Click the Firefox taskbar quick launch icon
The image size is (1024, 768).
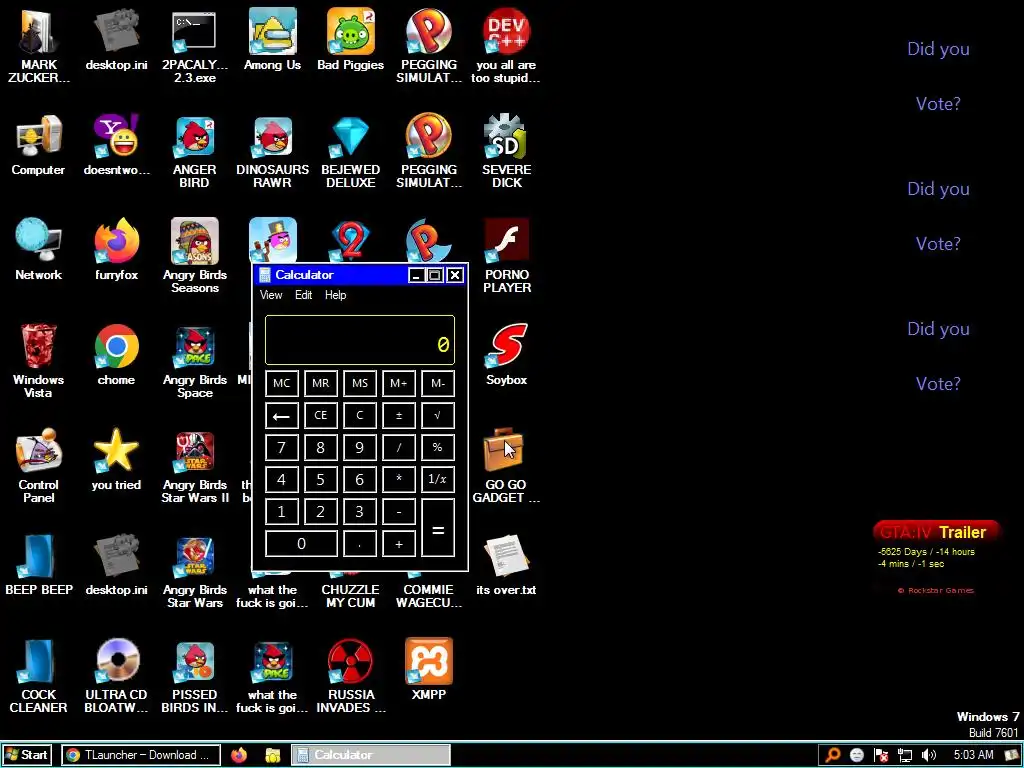(239, 756)
